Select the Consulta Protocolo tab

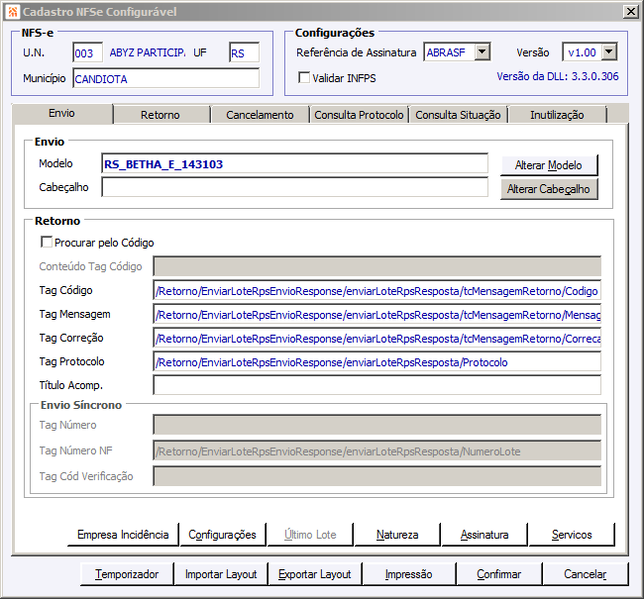coord(359,115)
